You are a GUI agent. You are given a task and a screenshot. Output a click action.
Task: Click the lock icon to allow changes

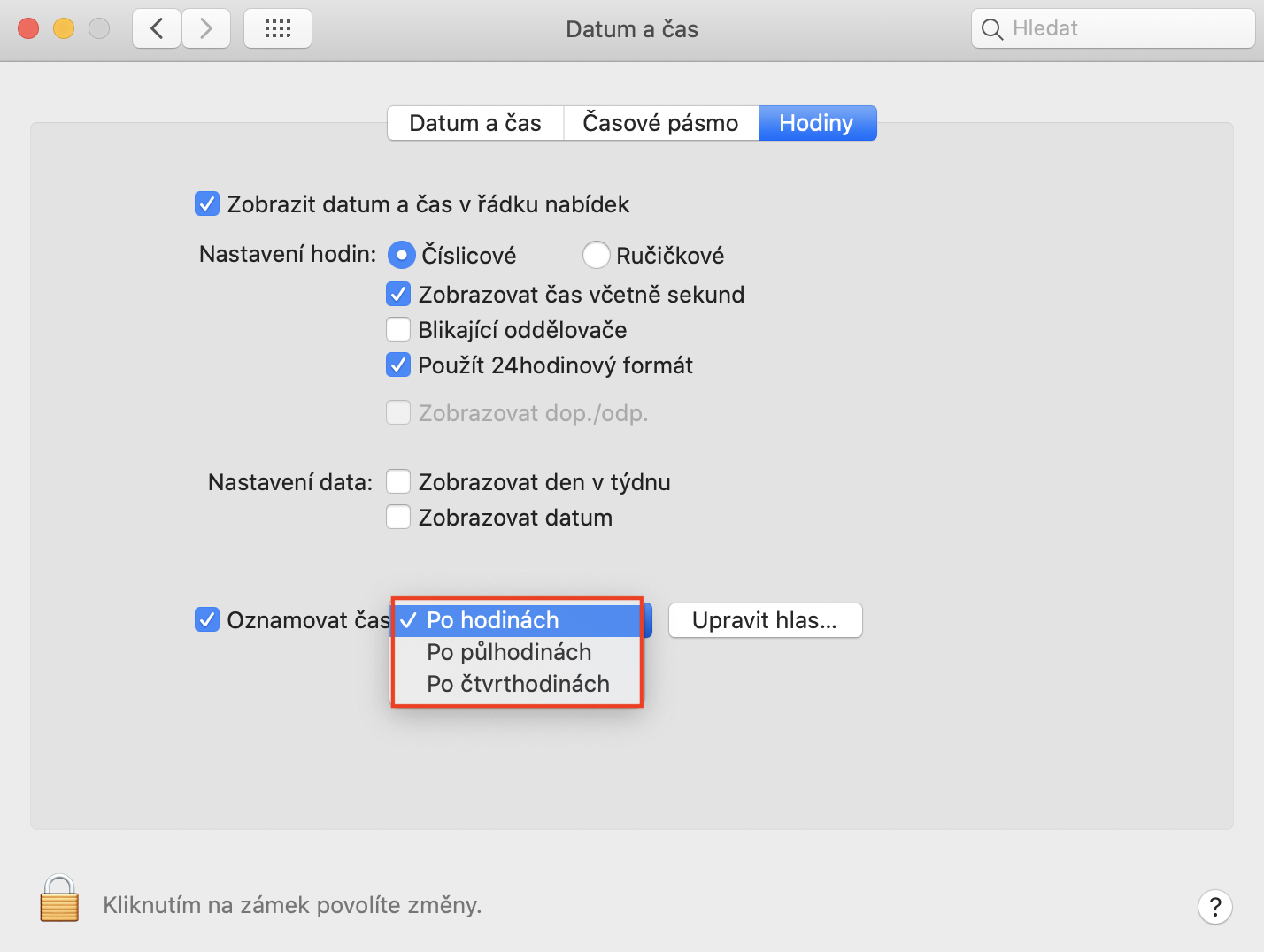click(59, 899)
